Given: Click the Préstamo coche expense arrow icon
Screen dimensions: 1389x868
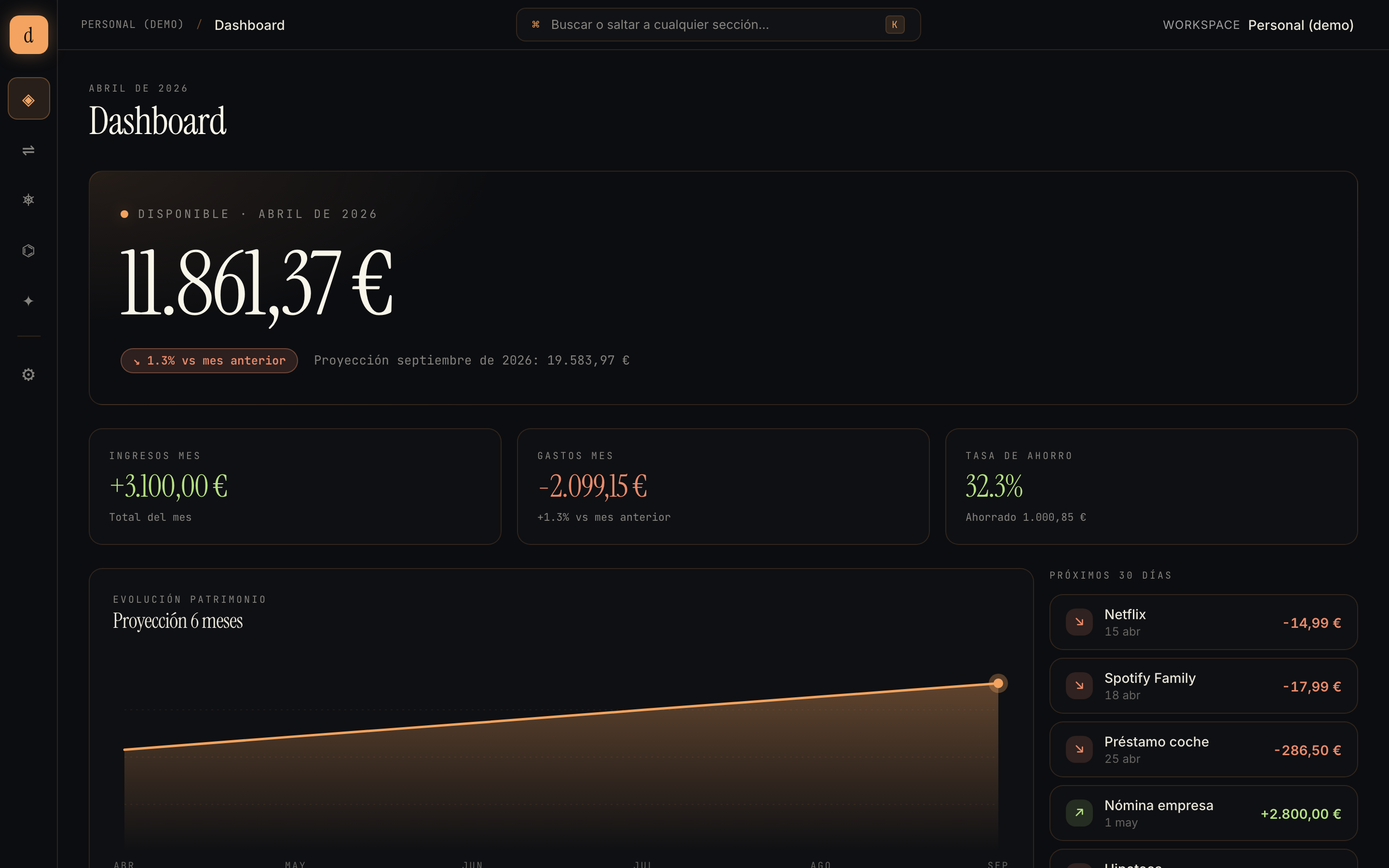Looking at the screenshot, I should point(1079,749).
